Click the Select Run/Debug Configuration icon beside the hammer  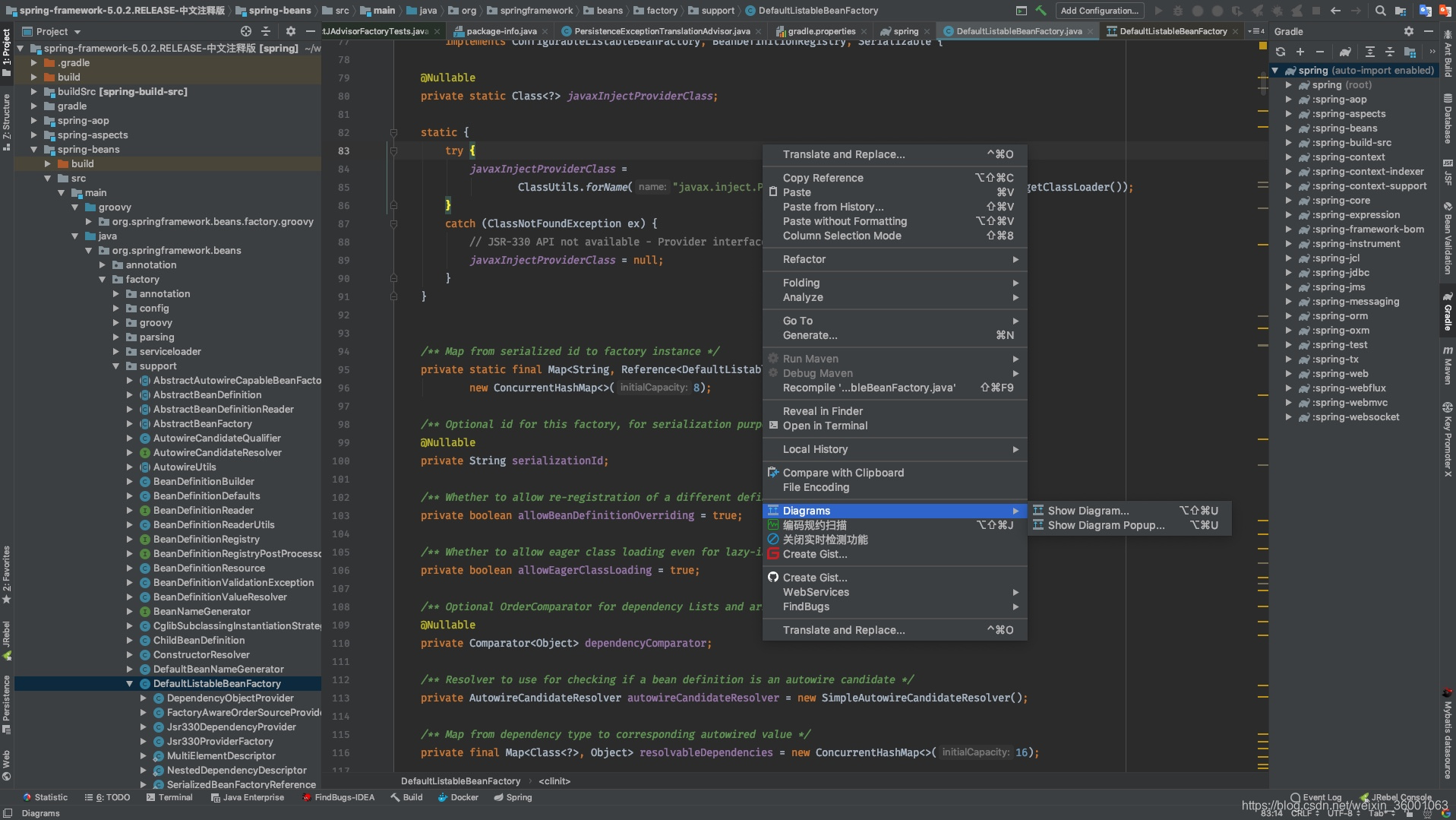point(1022,11)
